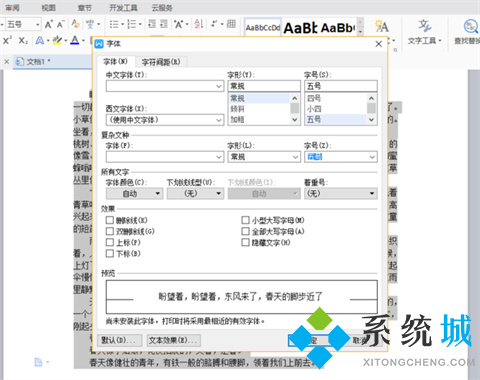Enable hidden text (隐藏文字) checkbox

click(245, 242)
